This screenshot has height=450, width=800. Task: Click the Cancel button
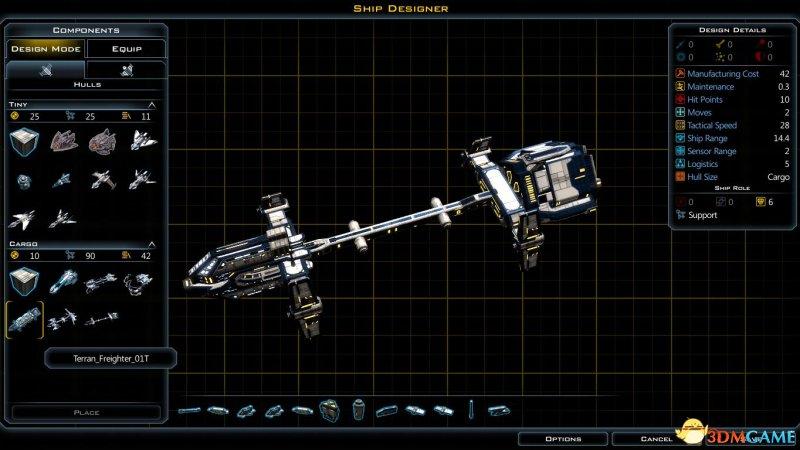657,439
